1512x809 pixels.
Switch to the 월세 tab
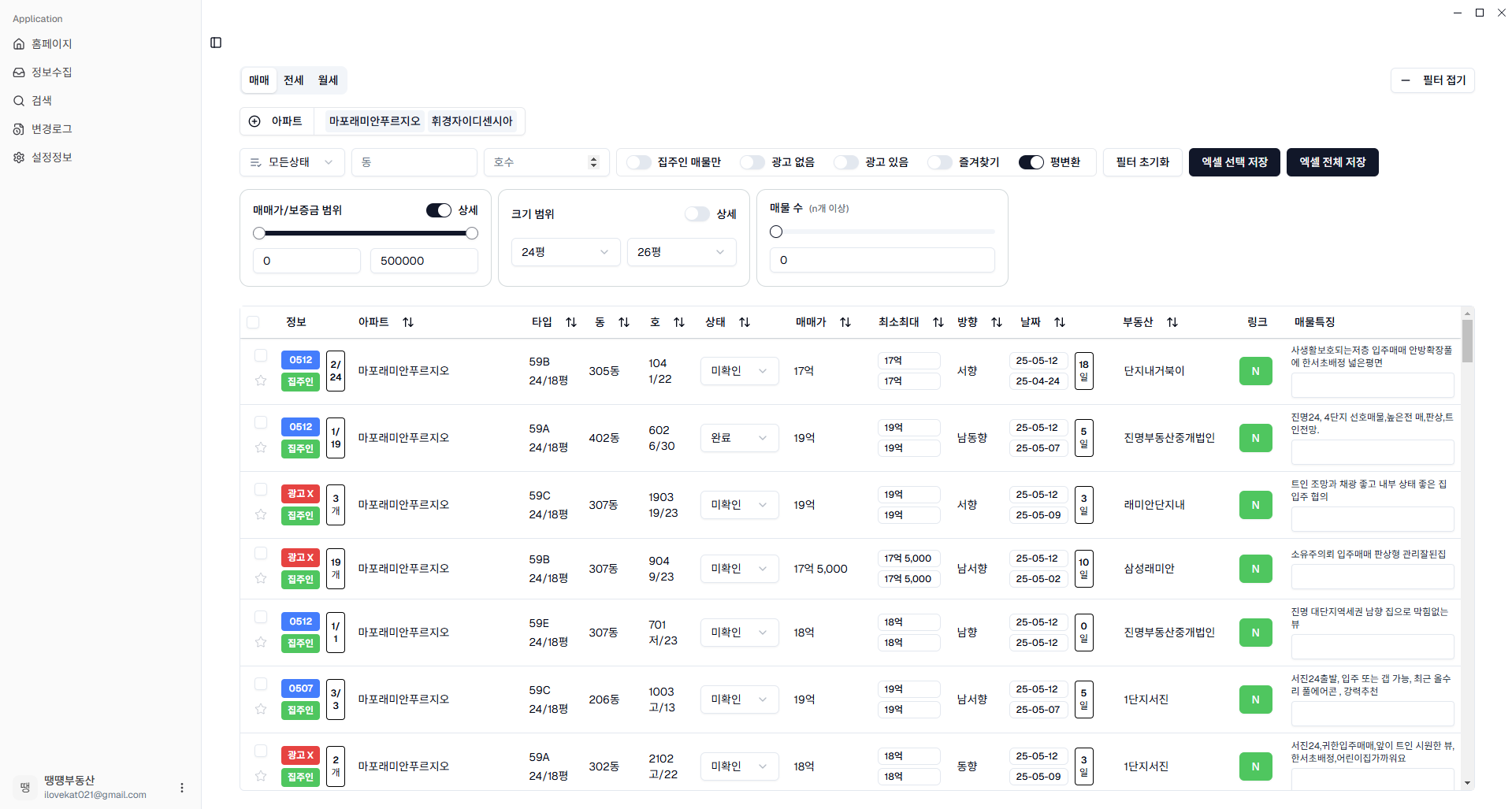point(329,80)
